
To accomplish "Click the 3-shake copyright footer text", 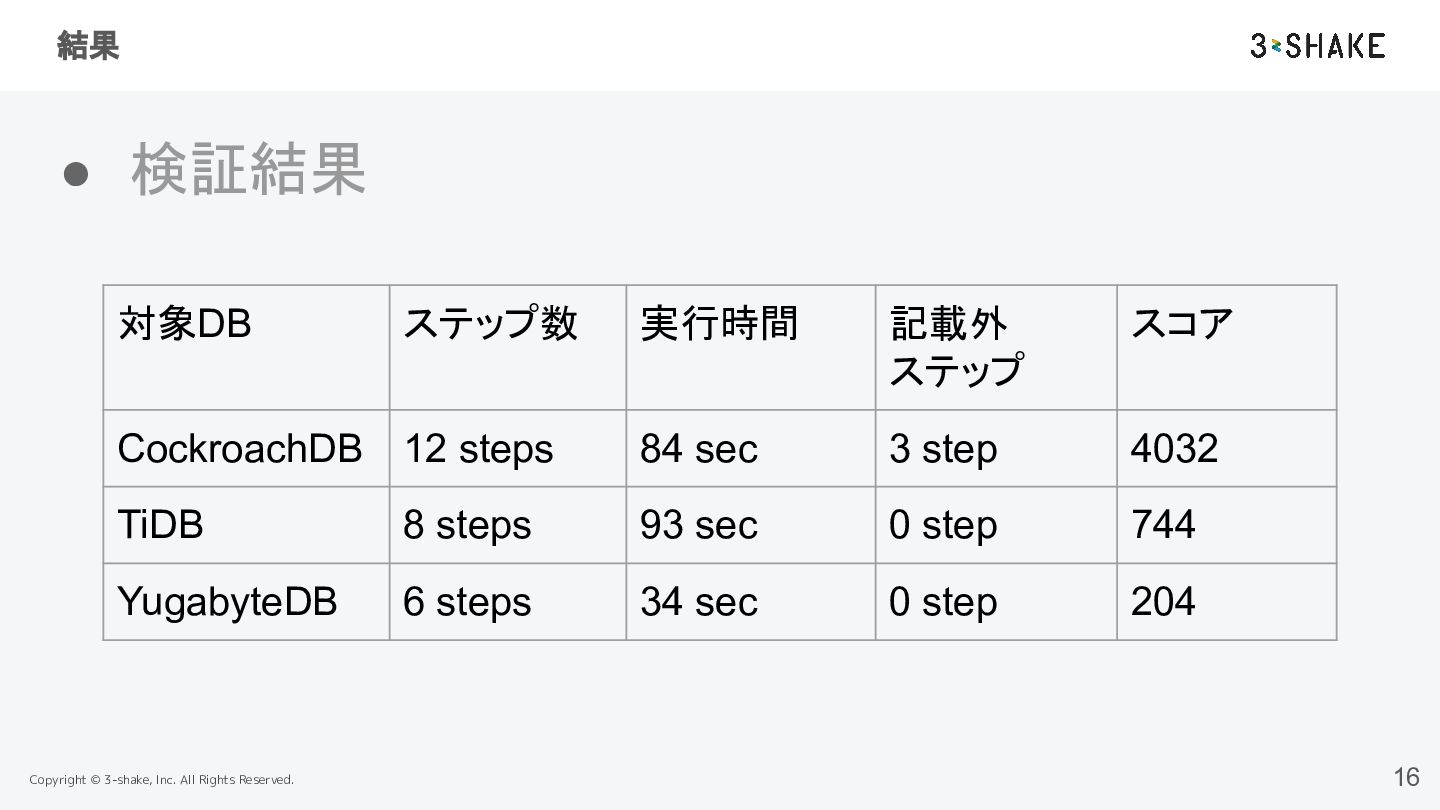I will click(162, 780).
